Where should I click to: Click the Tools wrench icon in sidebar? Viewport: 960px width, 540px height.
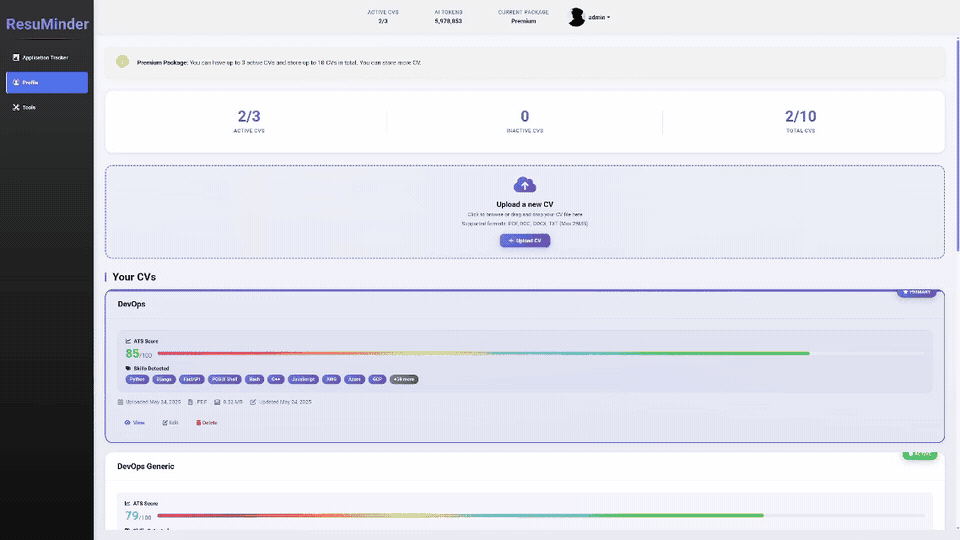tap(16, 107)
